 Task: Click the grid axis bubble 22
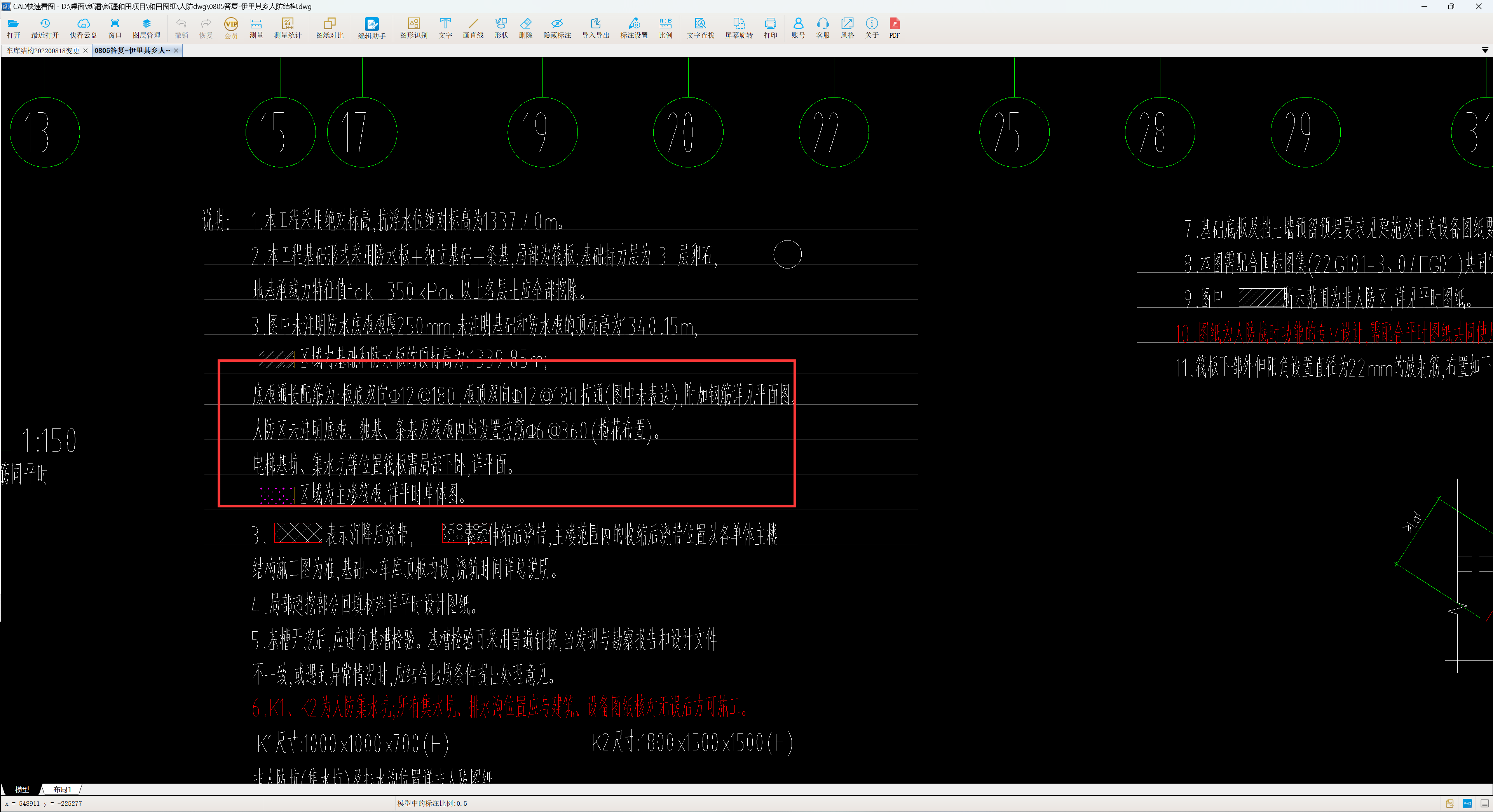[834, 132]
